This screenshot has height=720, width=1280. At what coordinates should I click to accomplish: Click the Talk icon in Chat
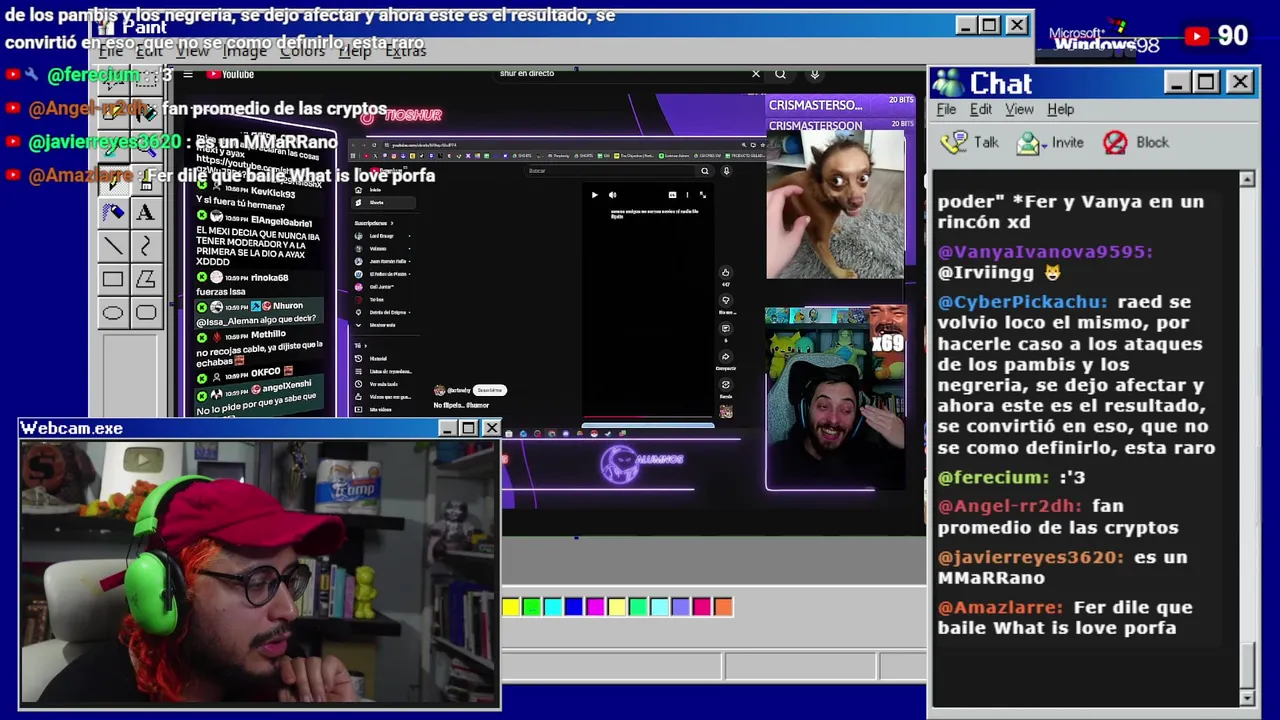956,142
